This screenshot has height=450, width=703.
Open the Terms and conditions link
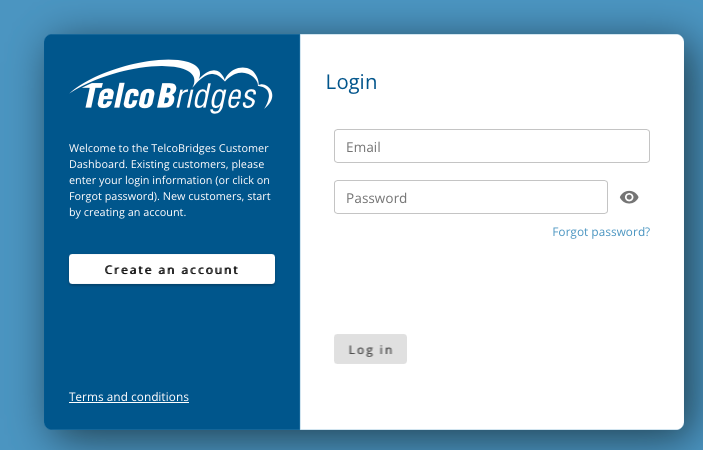pos(129,397)
